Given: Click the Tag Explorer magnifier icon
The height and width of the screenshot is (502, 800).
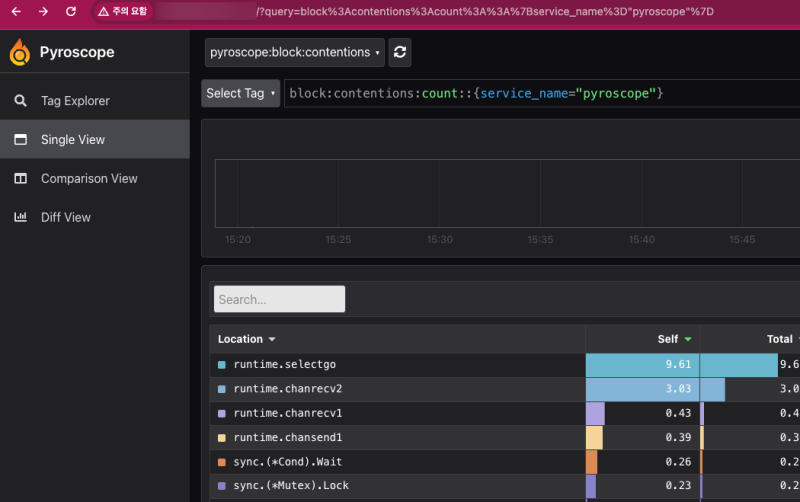Looking at the screenshot, I should [20, 101].
